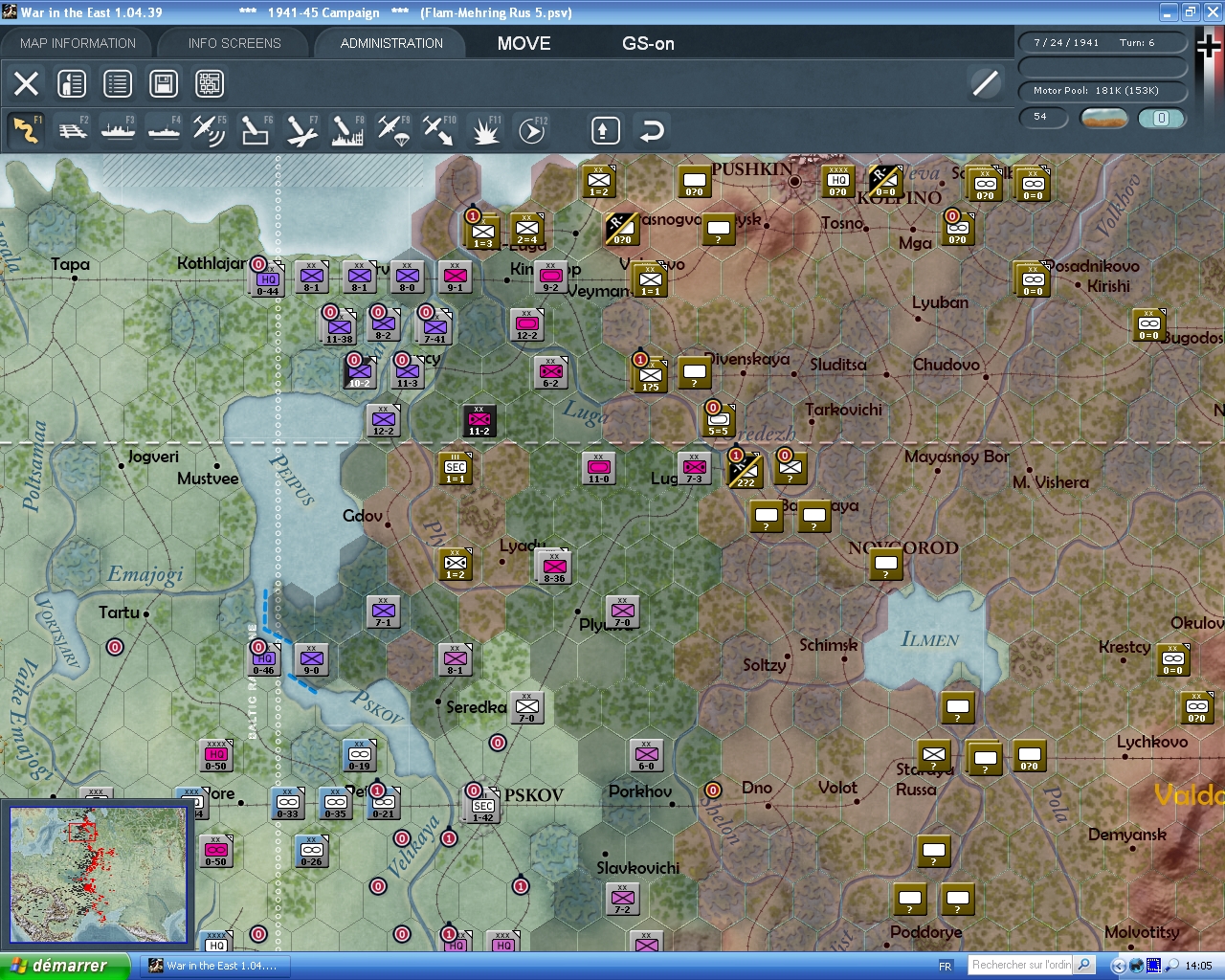The width and height of the screenshot is (1225, 980).
Task: Open the list report icon beside the save icon
Action: coord(118,84)
